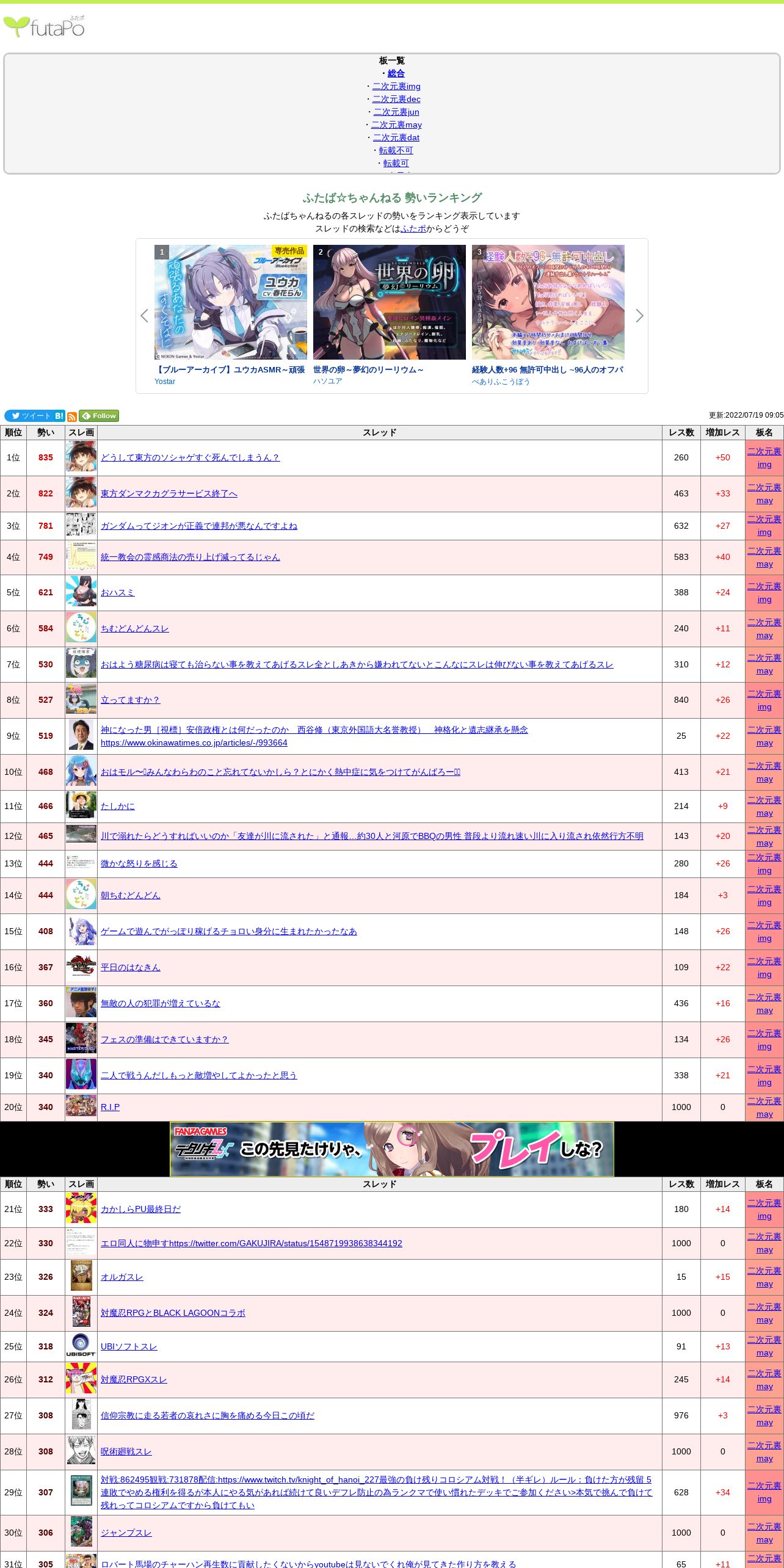The width and height of the screenshot is (784, 1568).
Task: Open the 朝ちむどんどん thread
Action: point(131,895)
